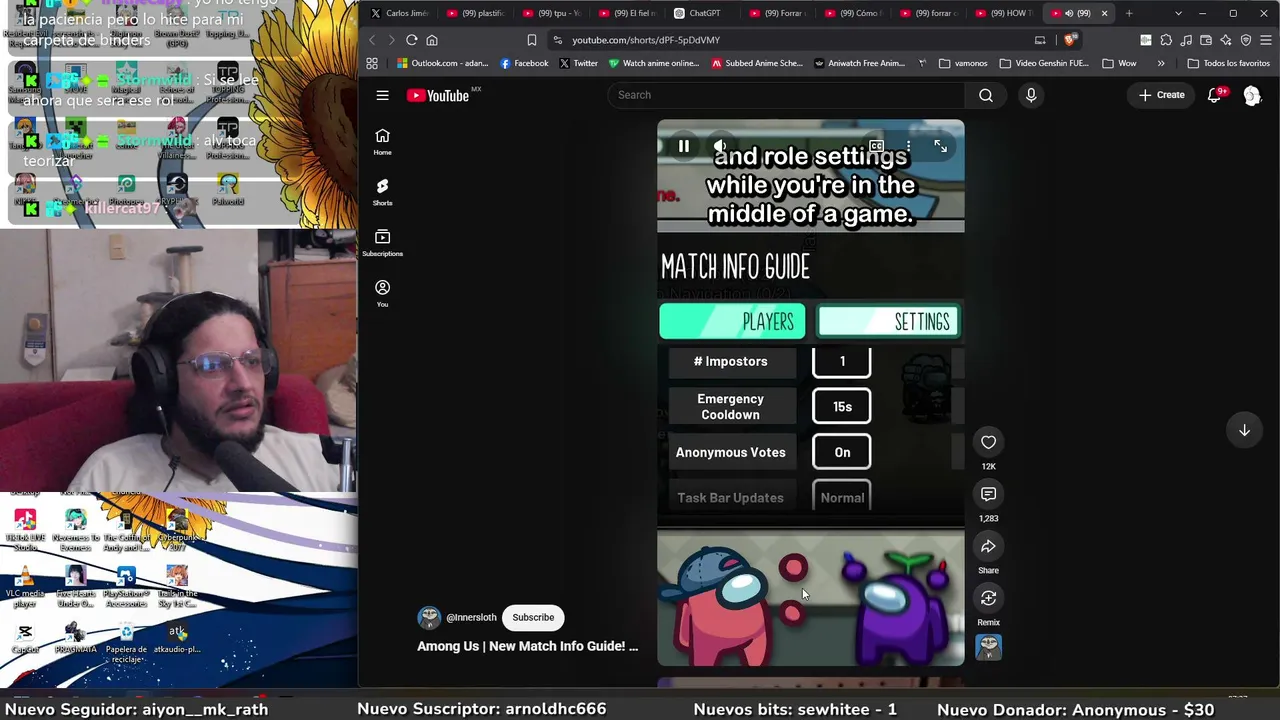This screenshot has width=1280, height=720.
Task: Select PRAGMATA desktop shortcut
Action: point(75,638)
